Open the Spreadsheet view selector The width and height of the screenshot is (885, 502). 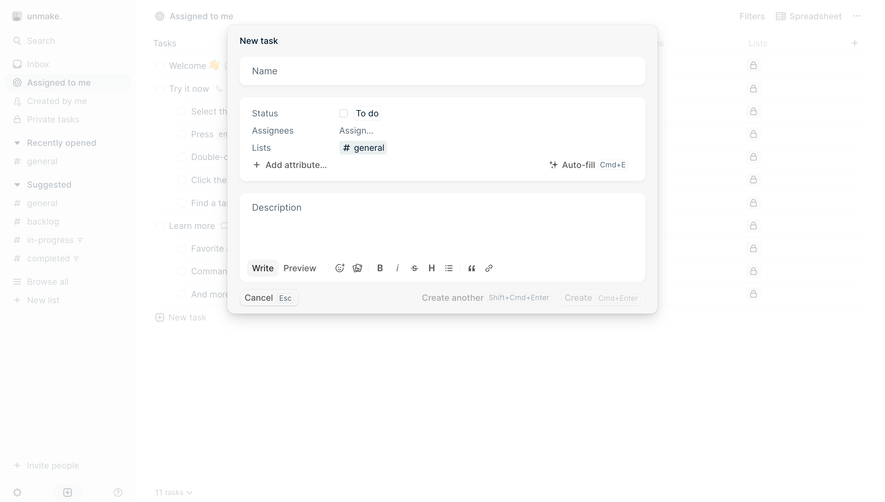point(809,16)
